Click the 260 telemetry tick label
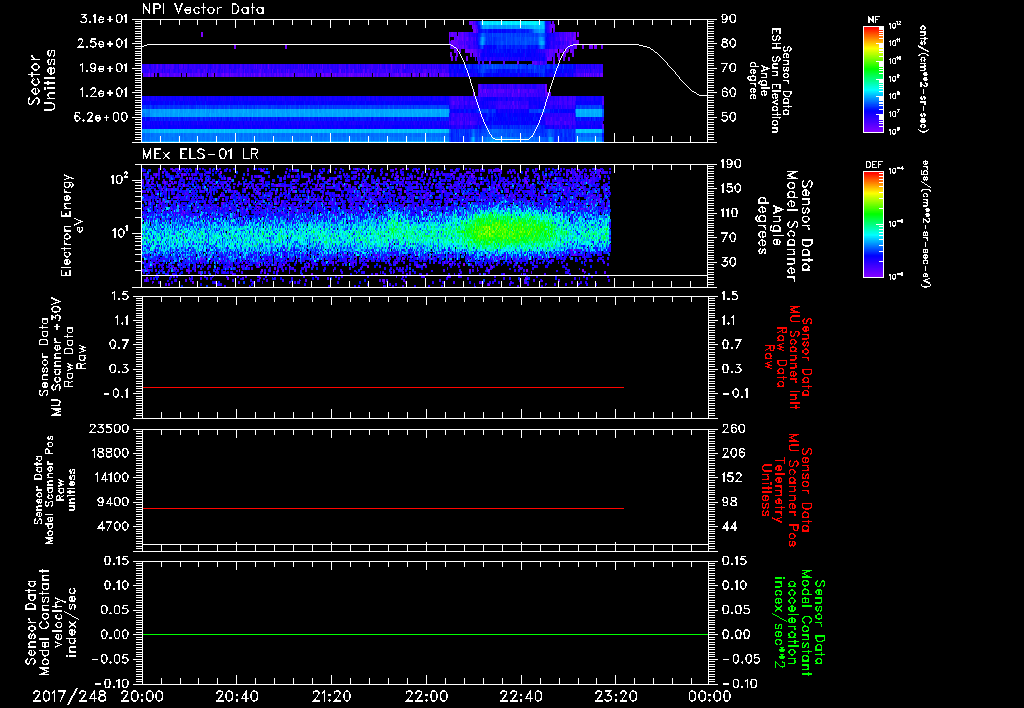This screenshot has width=1024, height=708. tap(733, 429)
